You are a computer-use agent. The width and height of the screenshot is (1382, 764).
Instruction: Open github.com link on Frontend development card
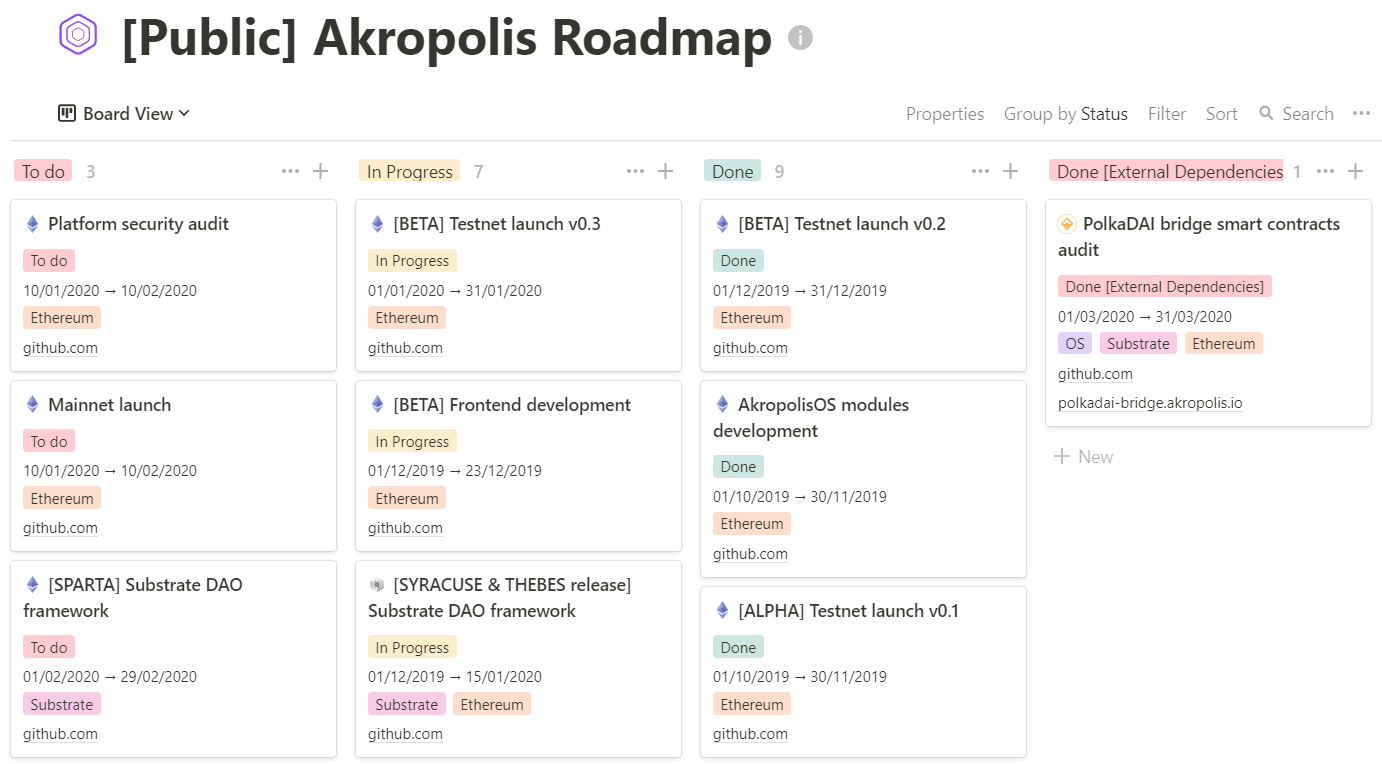(x=405, y=528)
